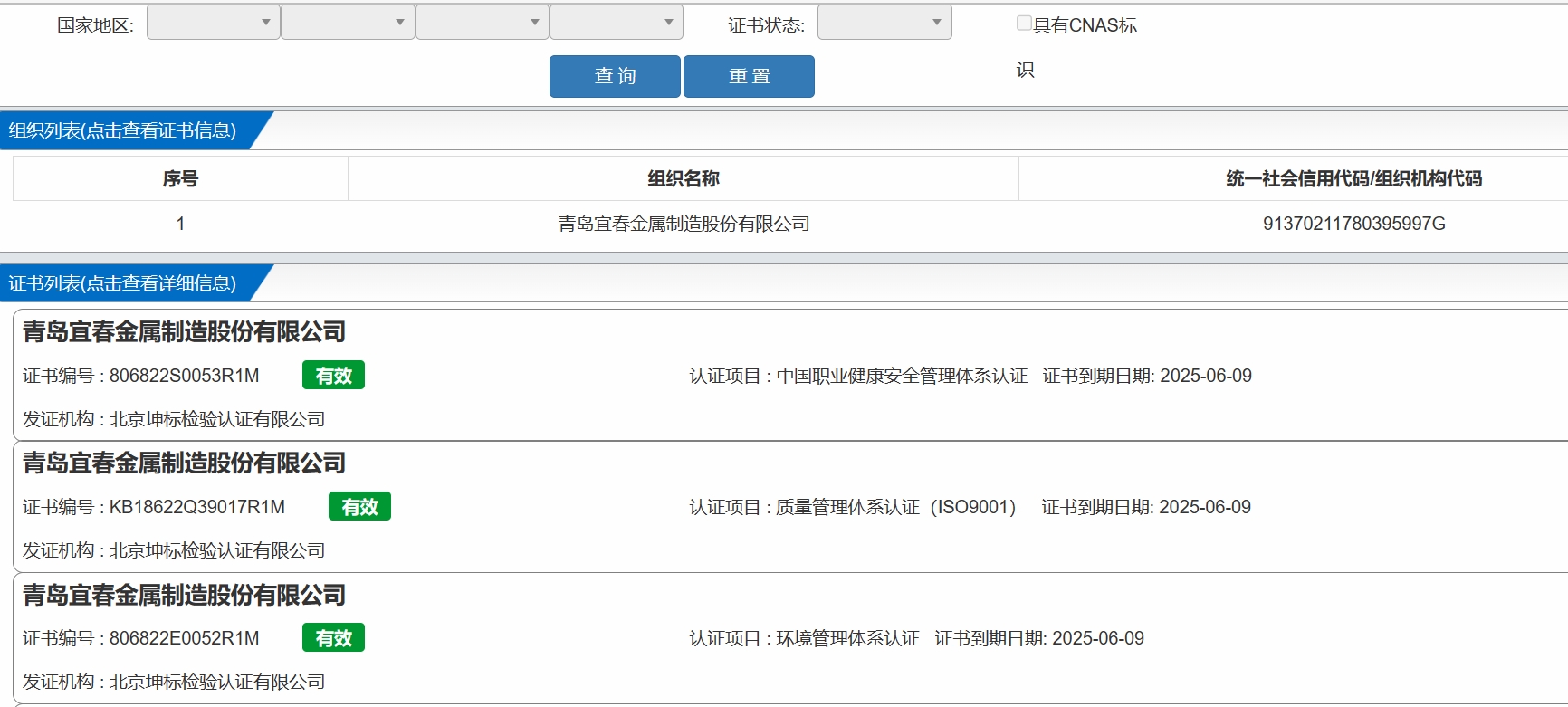The image size is (1568, 707).
Task: Click the 组织名称 column header
Action: coord(684,178)
